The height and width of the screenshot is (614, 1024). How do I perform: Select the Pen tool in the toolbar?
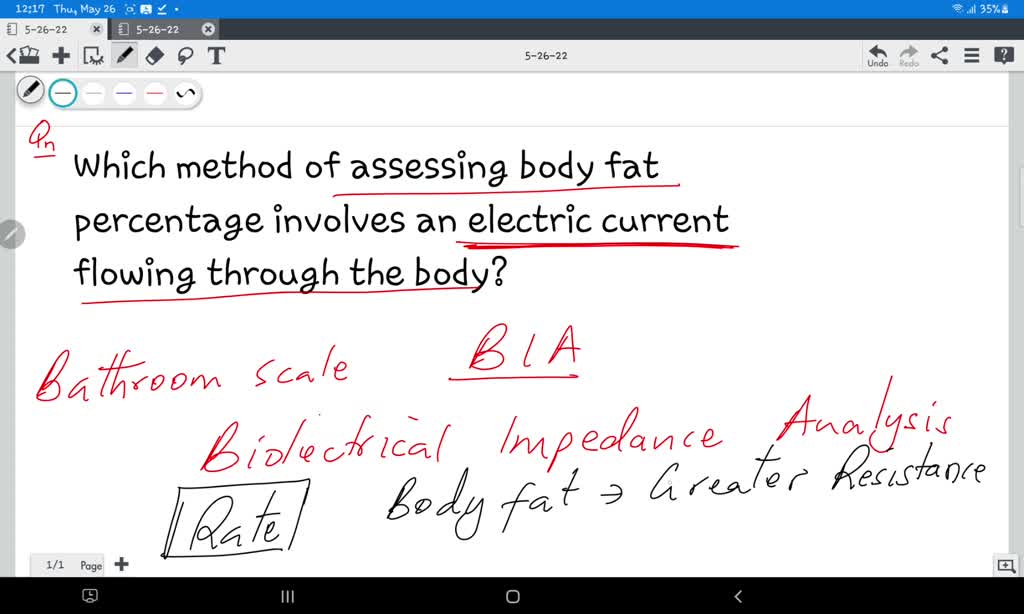[x=126, y=55]
